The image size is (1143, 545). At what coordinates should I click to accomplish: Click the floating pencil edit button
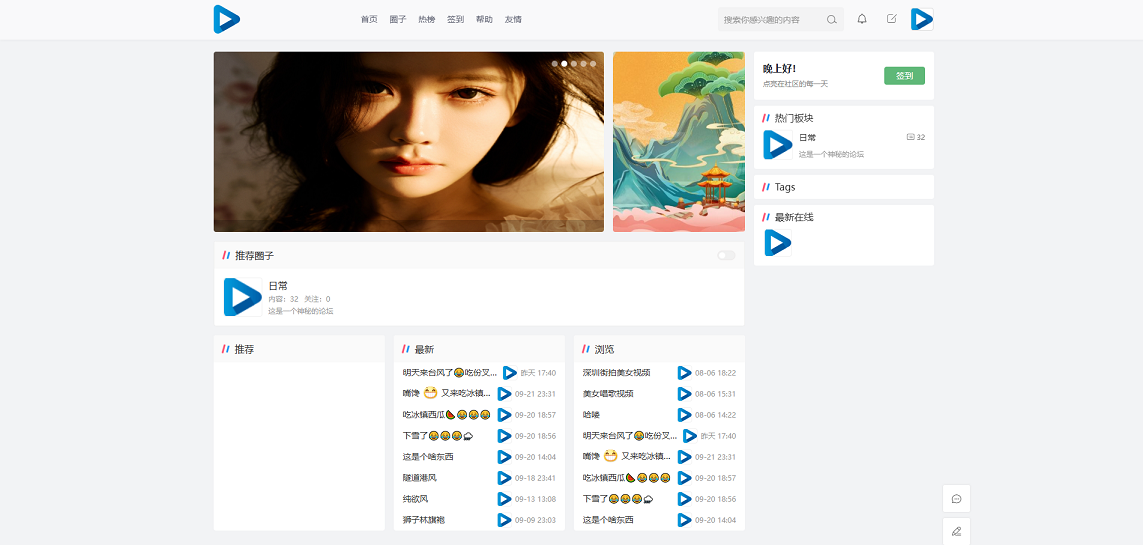(x=956, y=531)
